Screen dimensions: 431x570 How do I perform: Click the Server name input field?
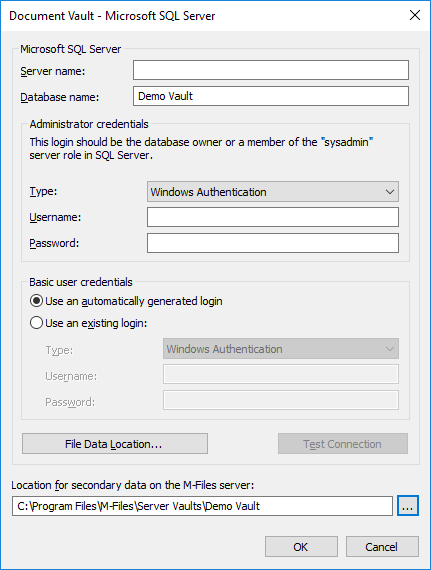click(271, 70)
